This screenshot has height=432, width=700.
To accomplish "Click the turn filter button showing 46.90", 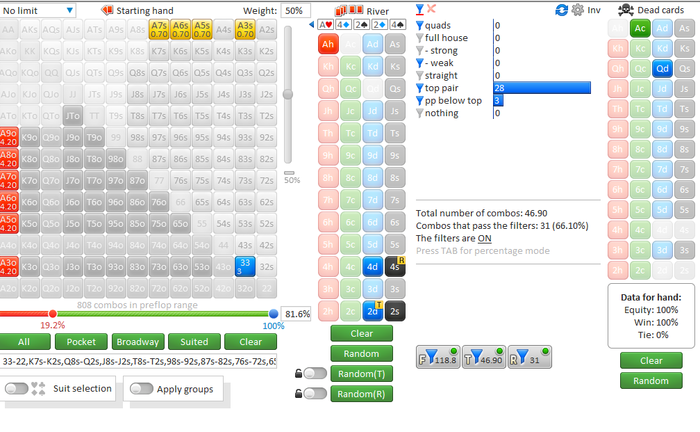I will [x=484, y=357].
